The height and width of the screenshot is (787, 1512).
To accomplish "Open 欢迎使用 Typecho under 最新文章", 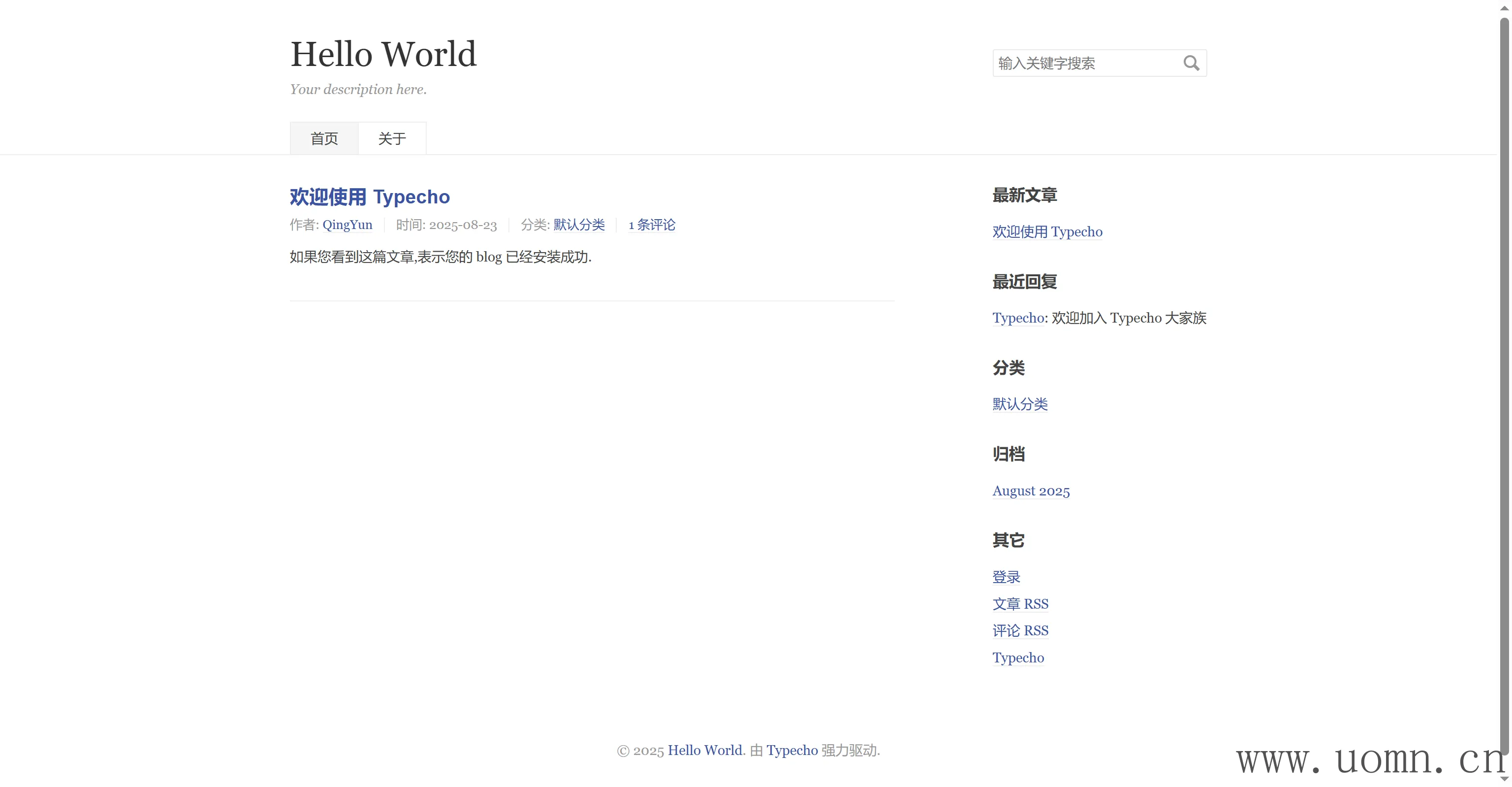I will [x=1047, y=232].
